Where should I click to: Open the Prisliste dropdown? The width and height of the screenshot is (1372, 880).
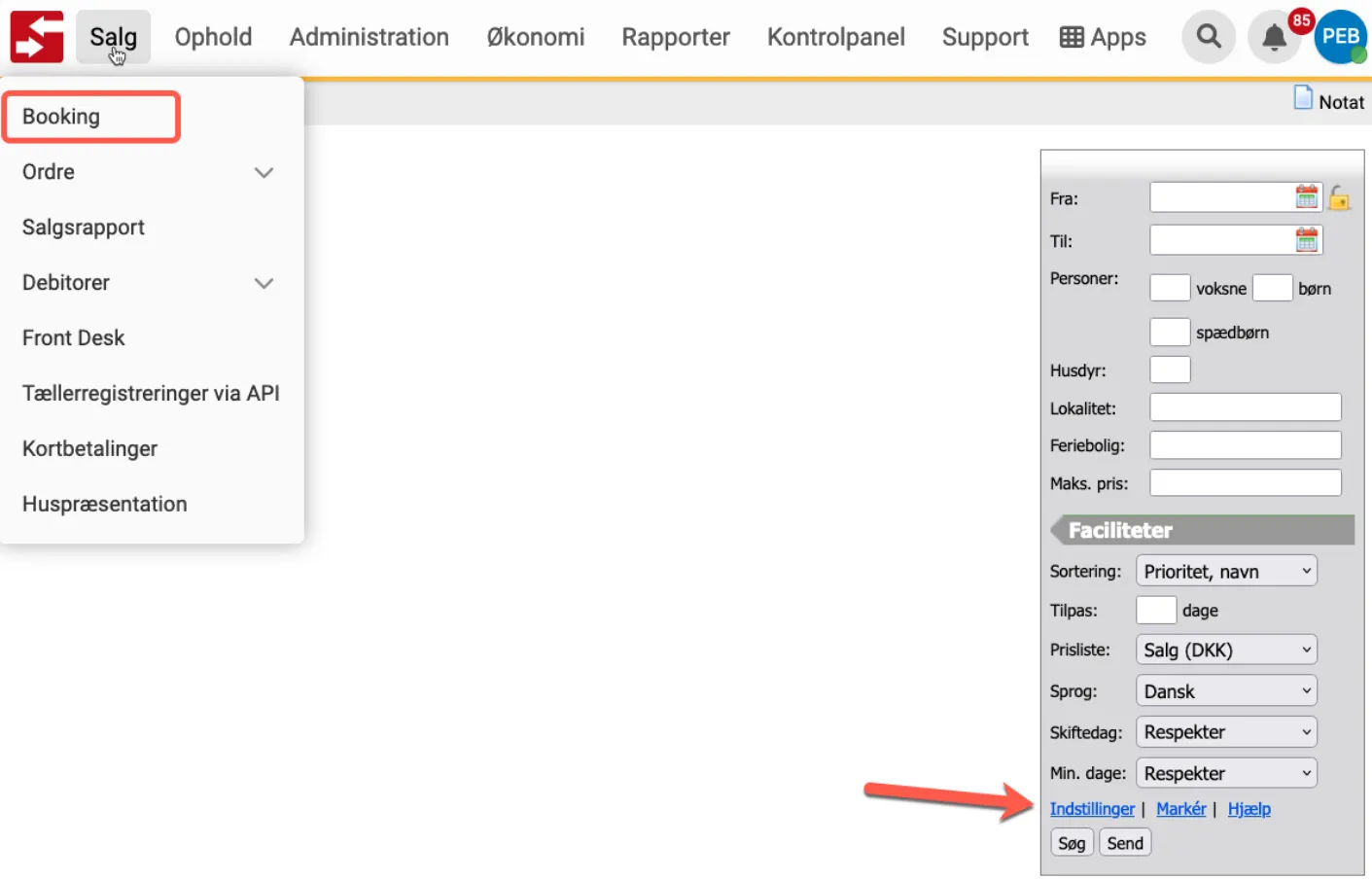pyautogui.click(x=1225, y=650)
